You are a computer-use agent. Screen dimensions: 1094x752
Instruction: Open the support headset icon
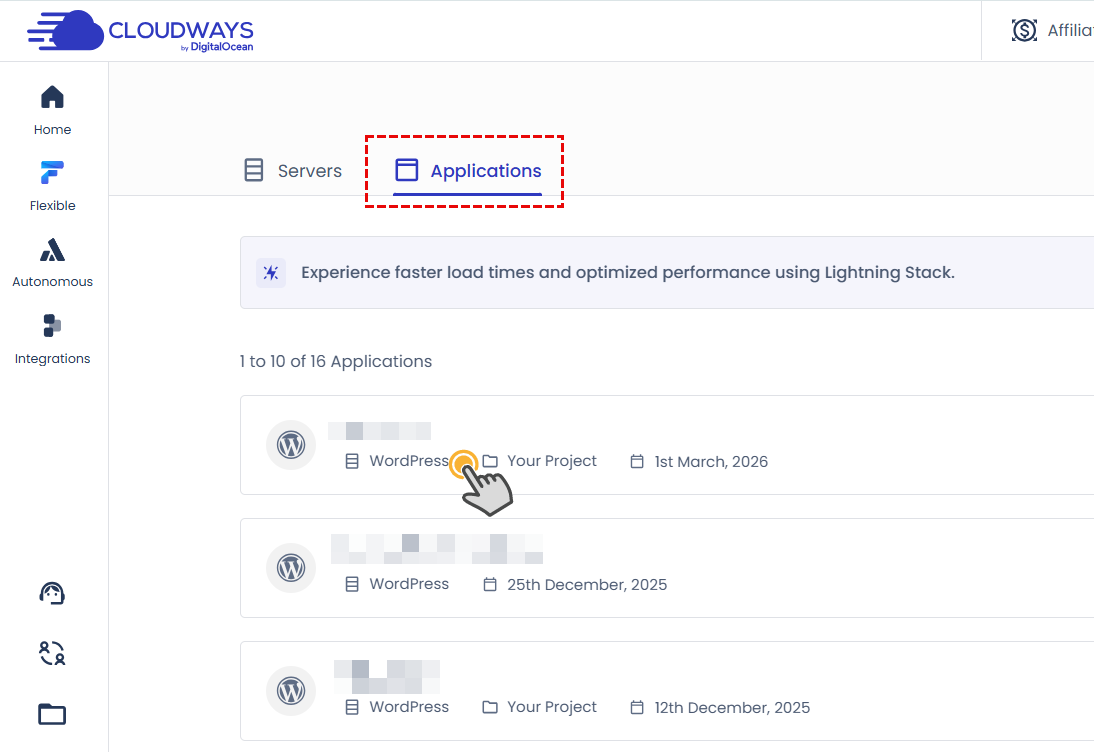pos(52,594)
